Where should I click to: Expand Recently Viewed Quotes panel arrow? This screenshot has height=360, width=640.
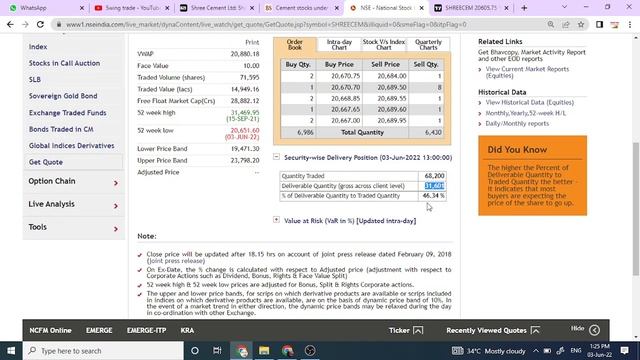535,330
